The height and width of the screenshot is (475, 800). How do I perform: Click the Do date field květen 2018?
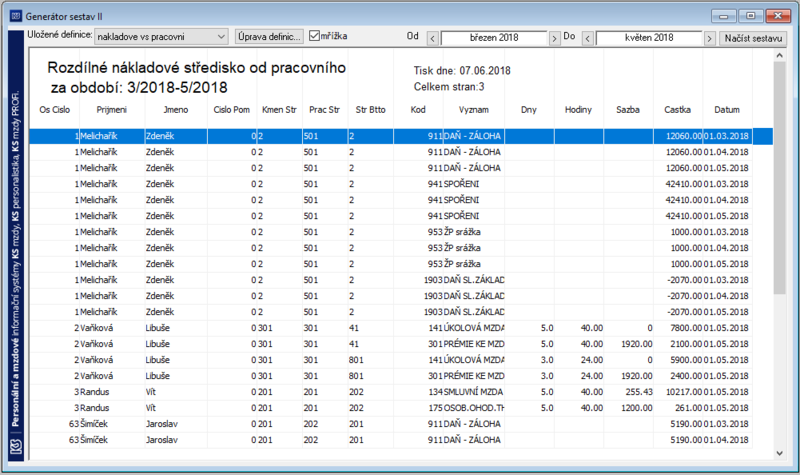coord(649,38)
